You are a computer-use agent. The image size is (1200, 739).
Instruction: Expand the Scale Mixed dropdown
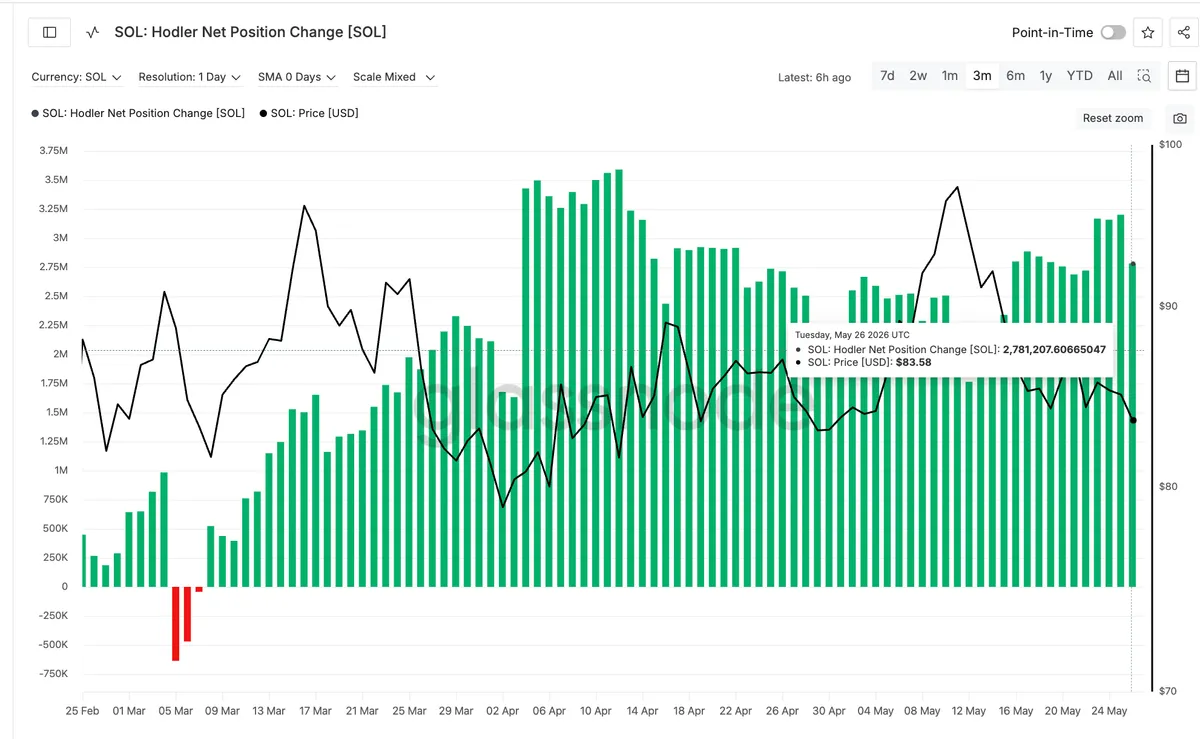(394, 77)
